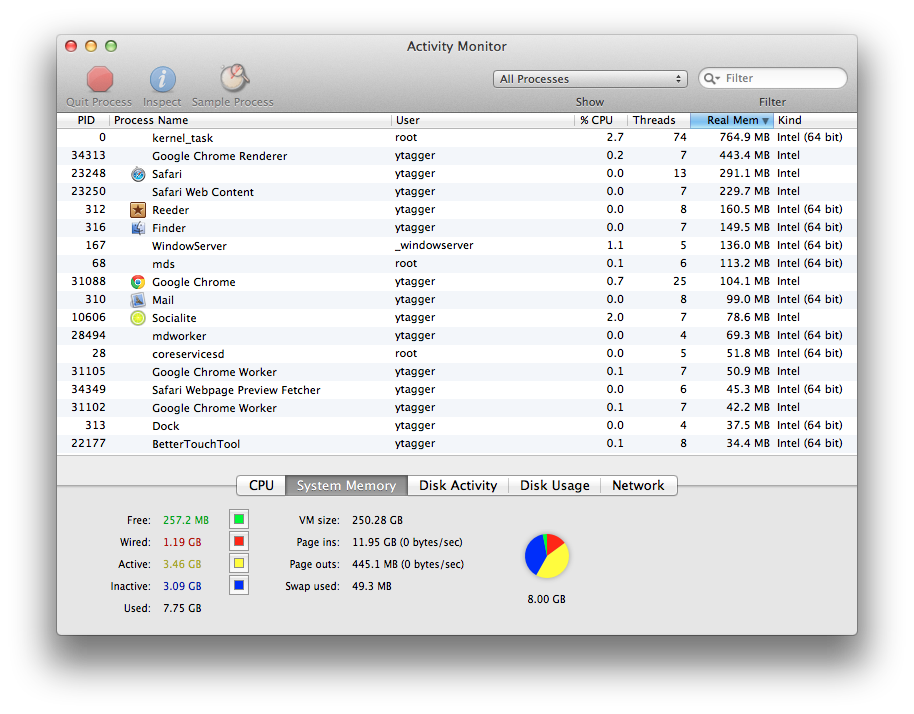This screenshot has height=714, width=914.
Task: Switch to the System Memory tab
Action: coord(346,486)
